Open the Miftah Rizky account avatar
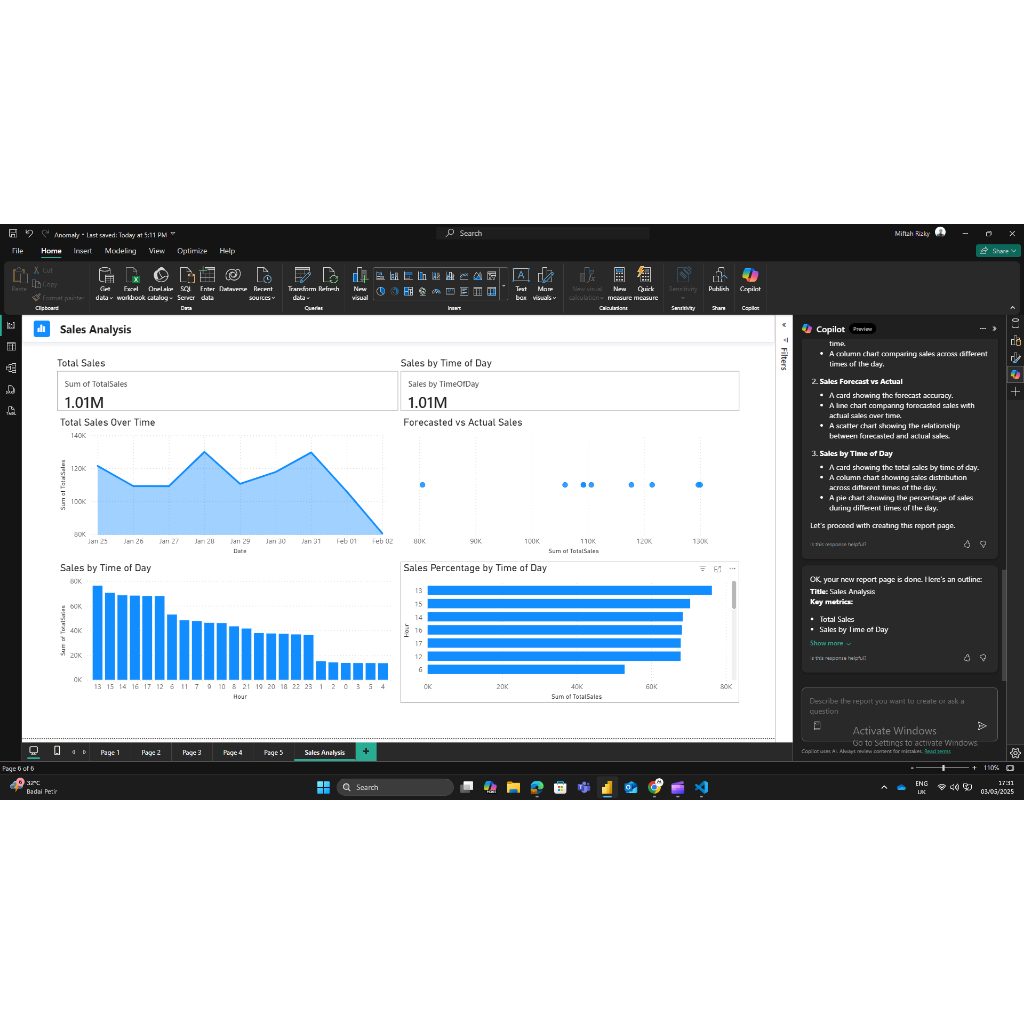 tap(940, 232)
